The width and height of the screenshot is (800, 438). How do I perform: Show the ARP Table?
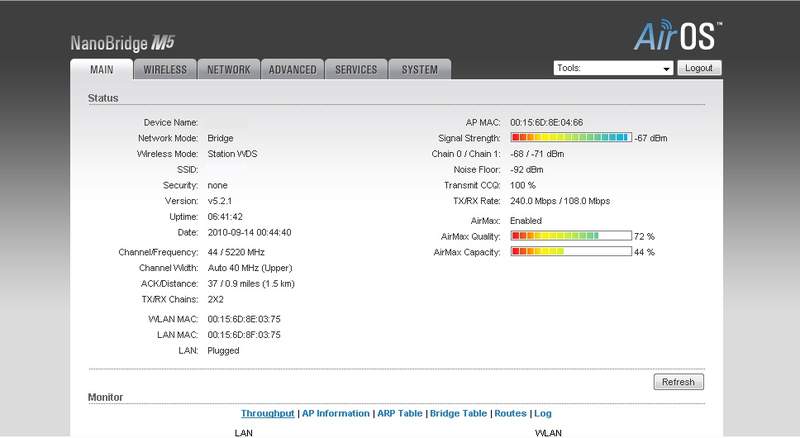click(399, 413)
